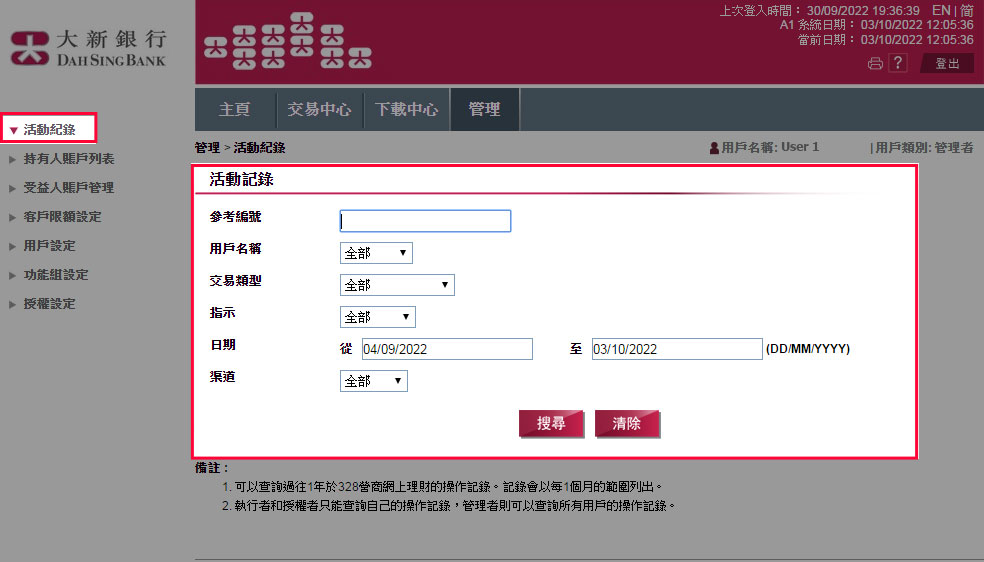Click the 搜尋 search button
The image size is (984, 562).
pyautogui.click(x=551, y=423)
